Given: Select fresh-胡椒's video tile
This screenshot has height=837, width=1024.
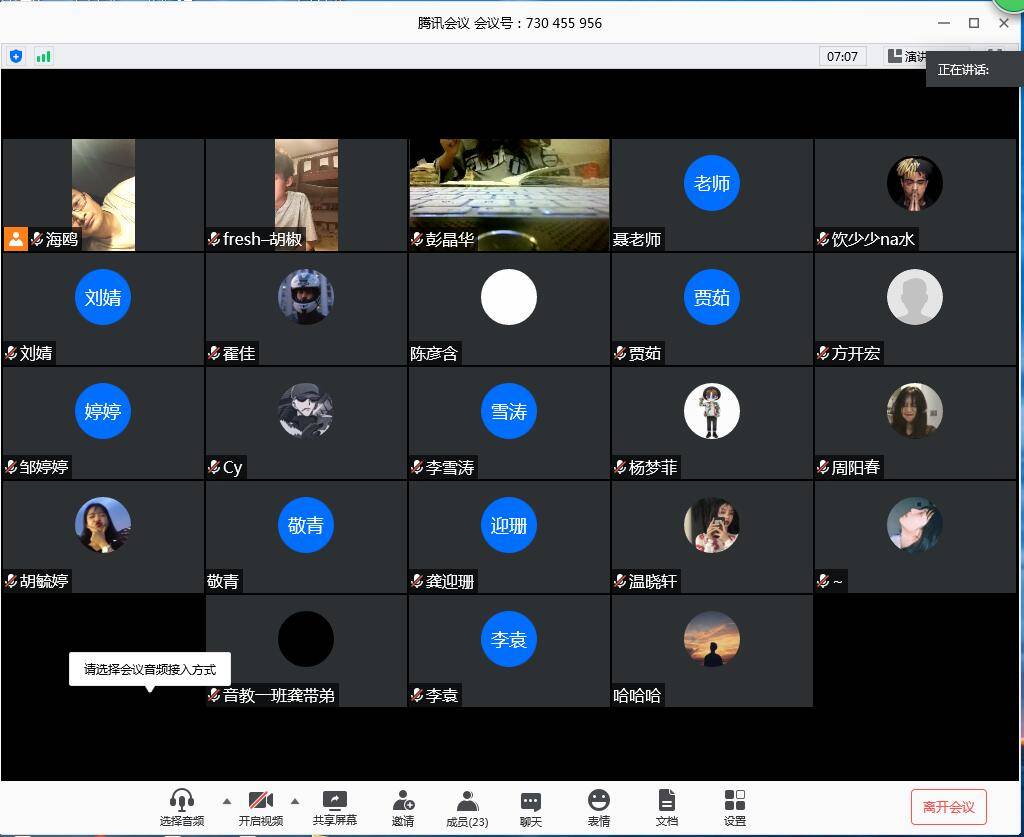Looking at the screenshot, I should tap(306, 194).
